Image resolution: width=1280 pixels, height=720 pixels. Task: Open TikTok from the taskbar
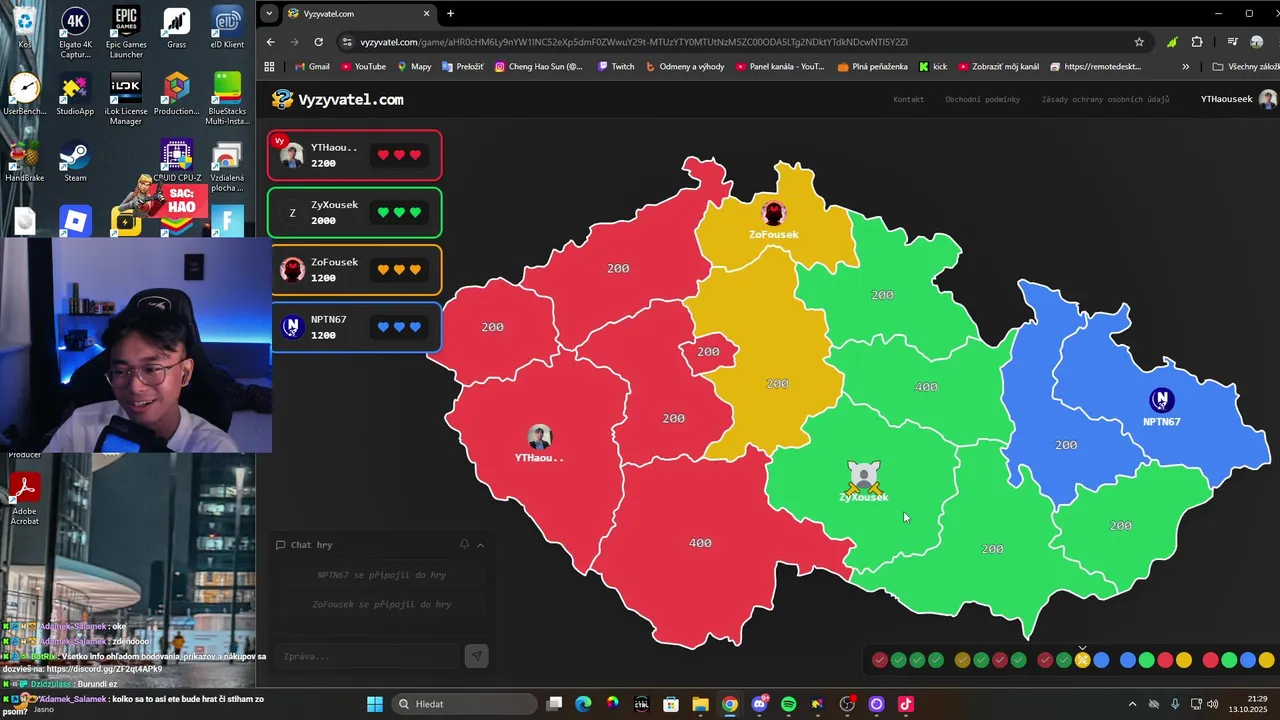pyautogui.click(x=906, y=704)
